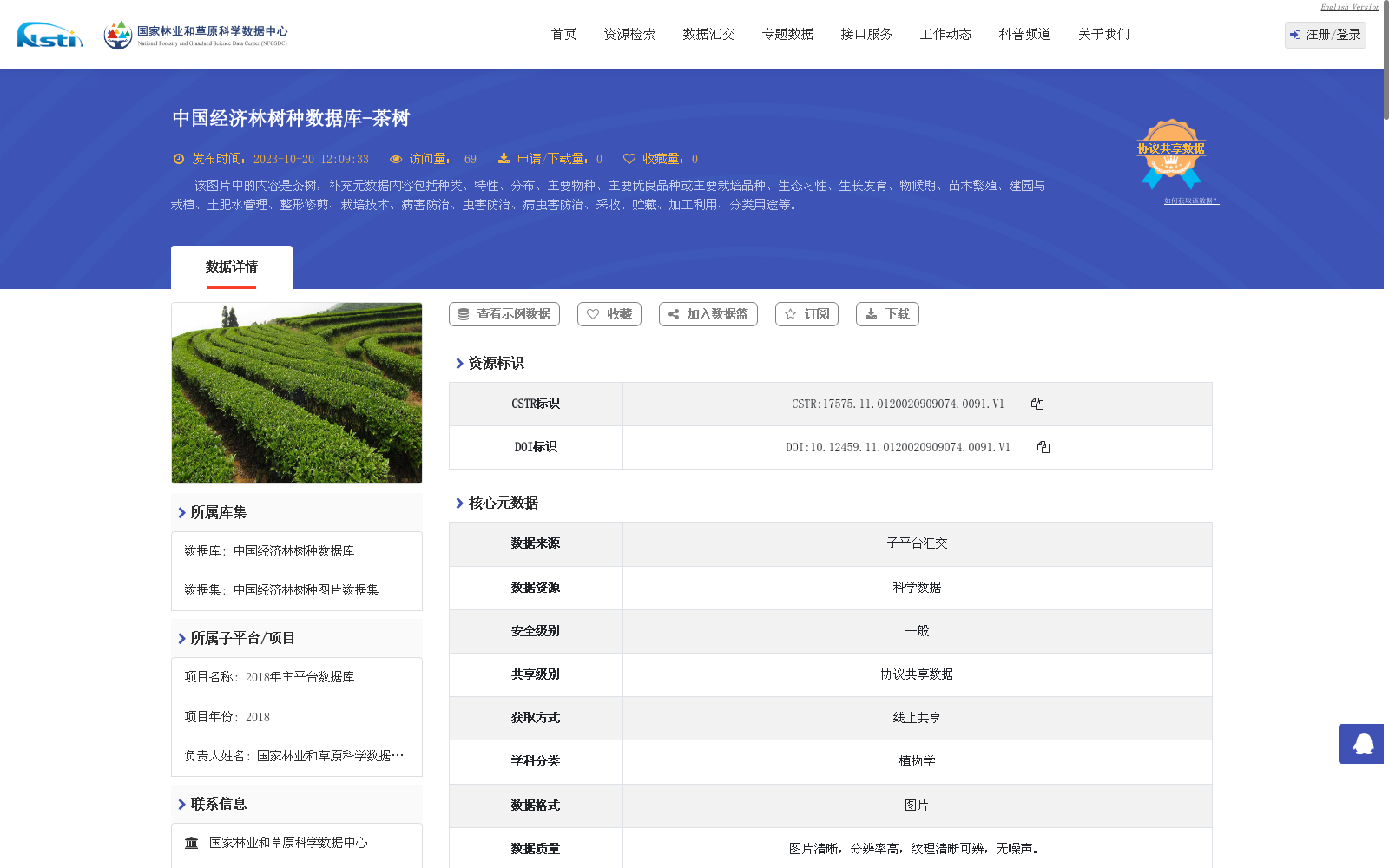Copy the DOI identifier value

(1043, 447)
